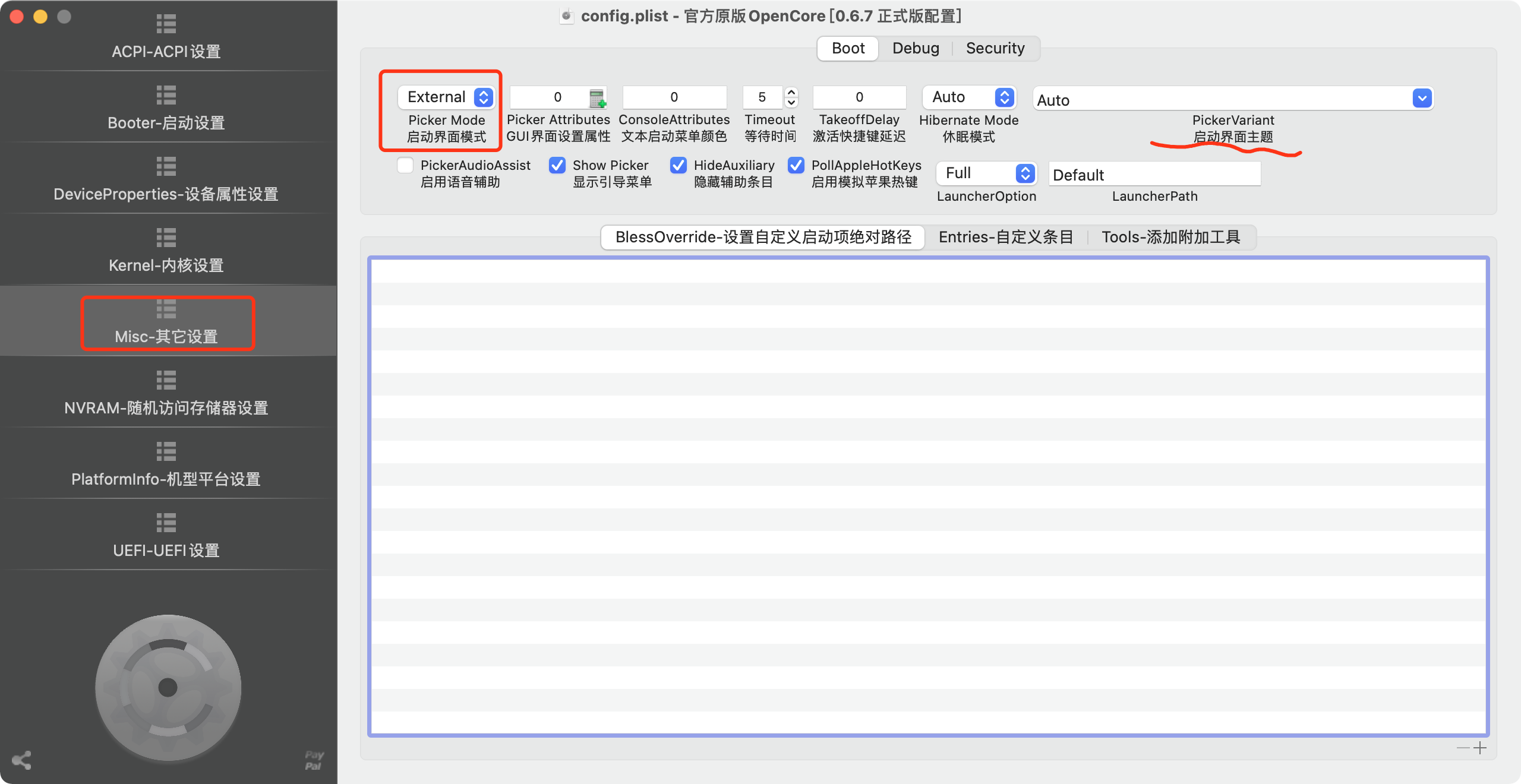The image size is (1521, 784).
Task: Click the yellow minimize window button
Action: coord(40,17)
